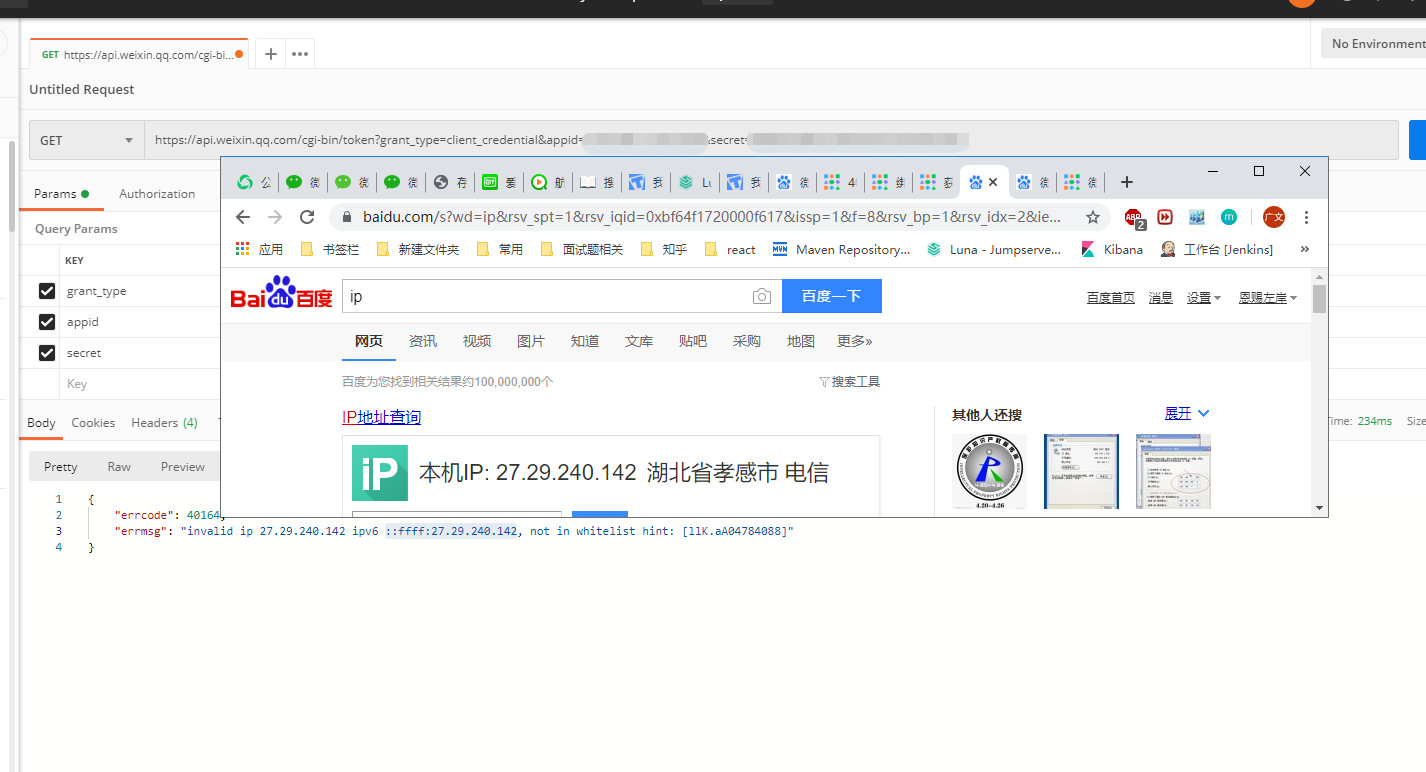Open the Headers (4) response tab
This screenshot has width=1426, height=772.
[x=164, y=422]
